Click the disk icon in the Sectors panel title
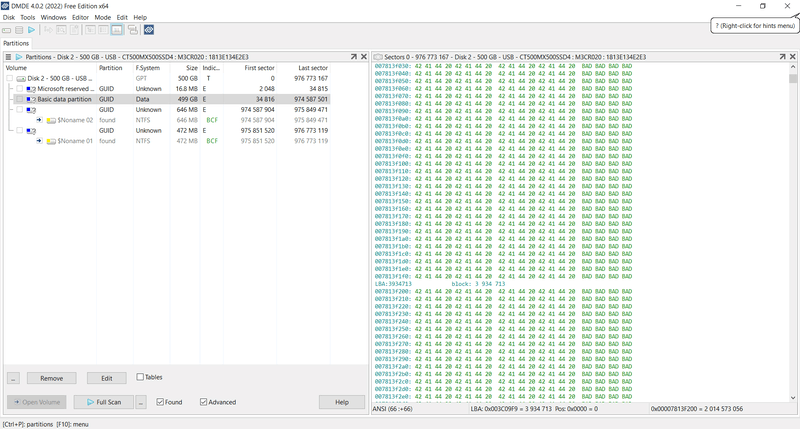This screenshot has width=800, height=429. tap(378, 57)
